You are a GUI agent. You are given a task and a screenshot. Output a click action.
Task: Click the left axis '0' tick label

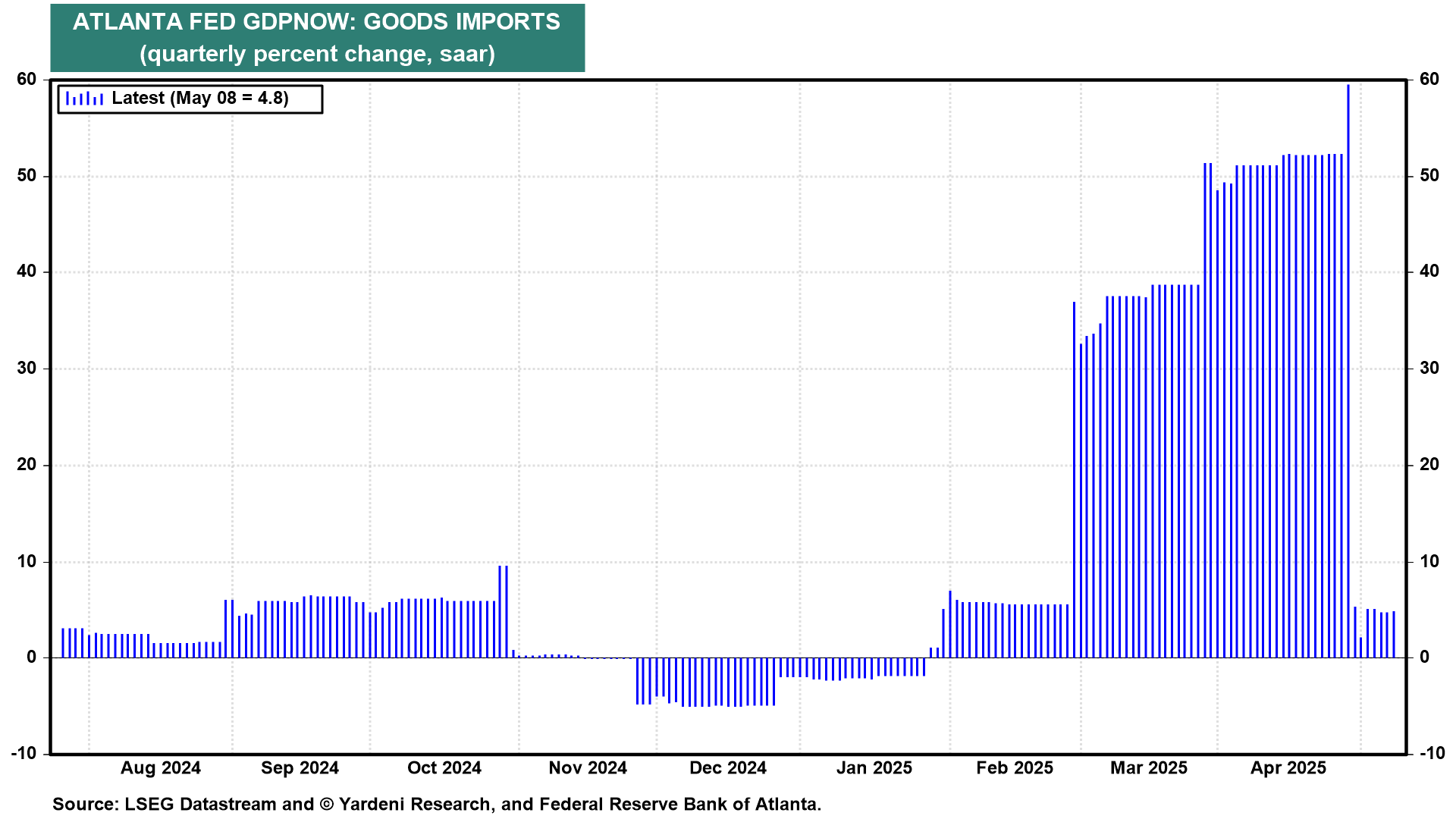[31, 657]
